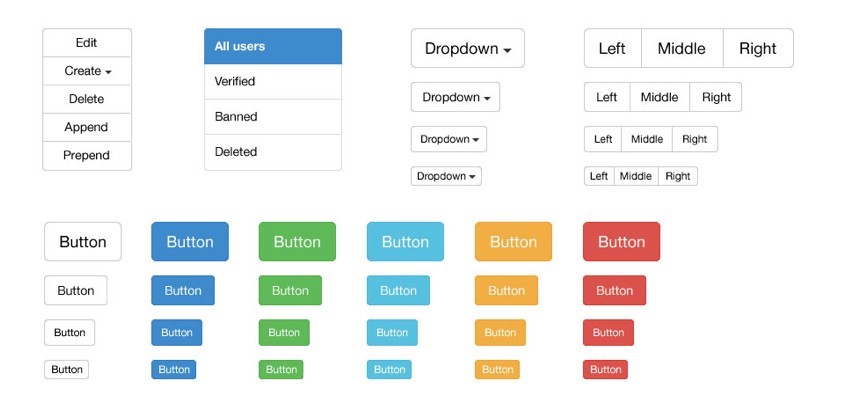Choose Banned from the users list

273,116
